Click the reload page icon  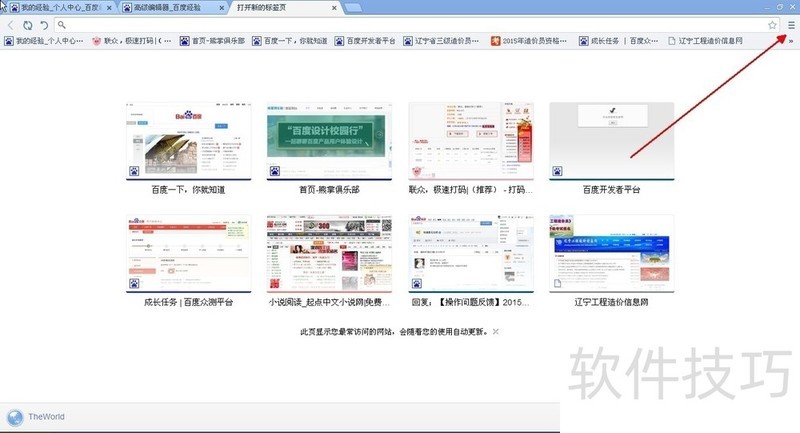(27, 24)
